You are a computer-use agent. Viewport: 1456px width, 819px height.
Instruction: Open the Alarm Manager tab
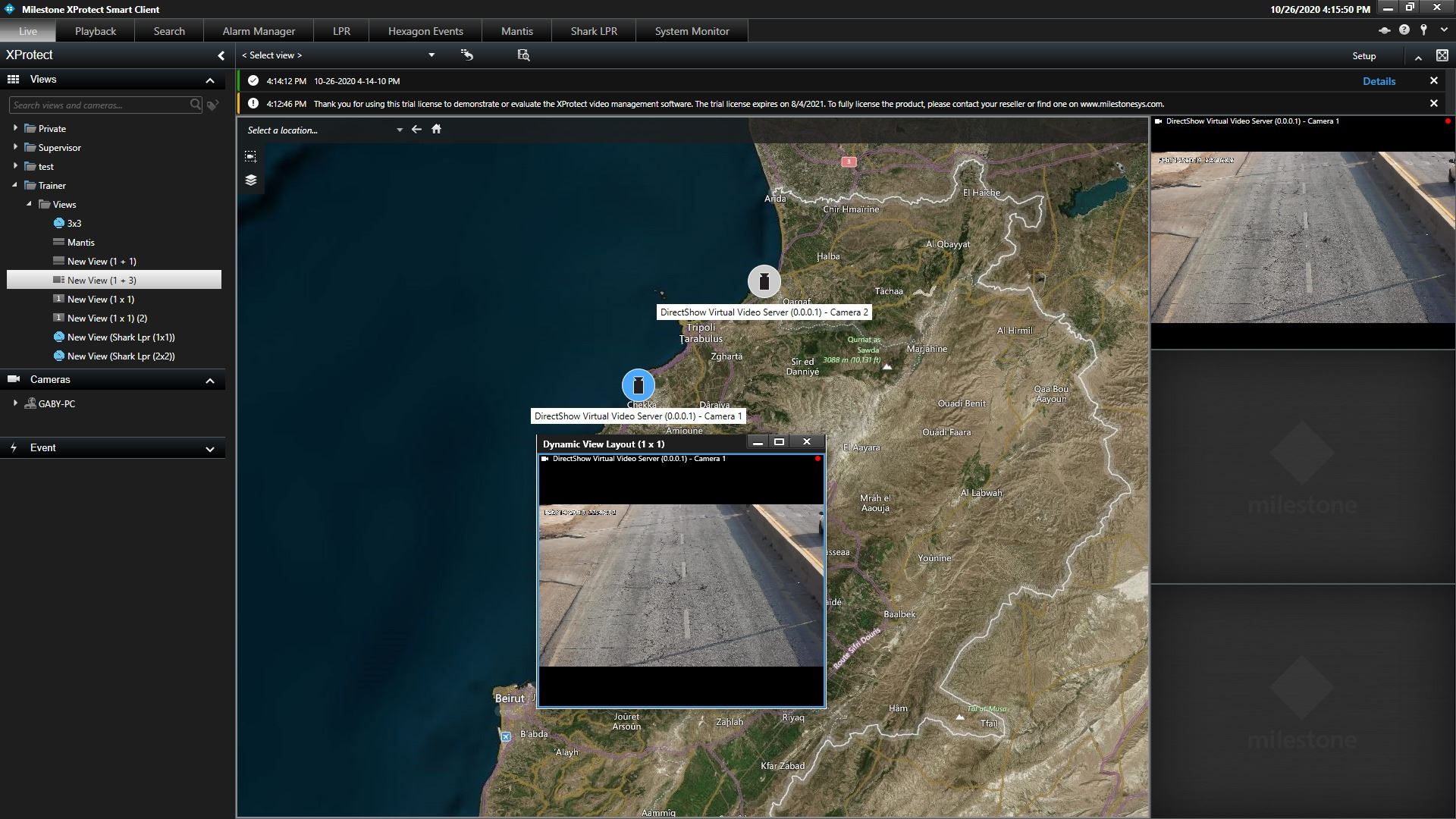[x=259, y=31]
